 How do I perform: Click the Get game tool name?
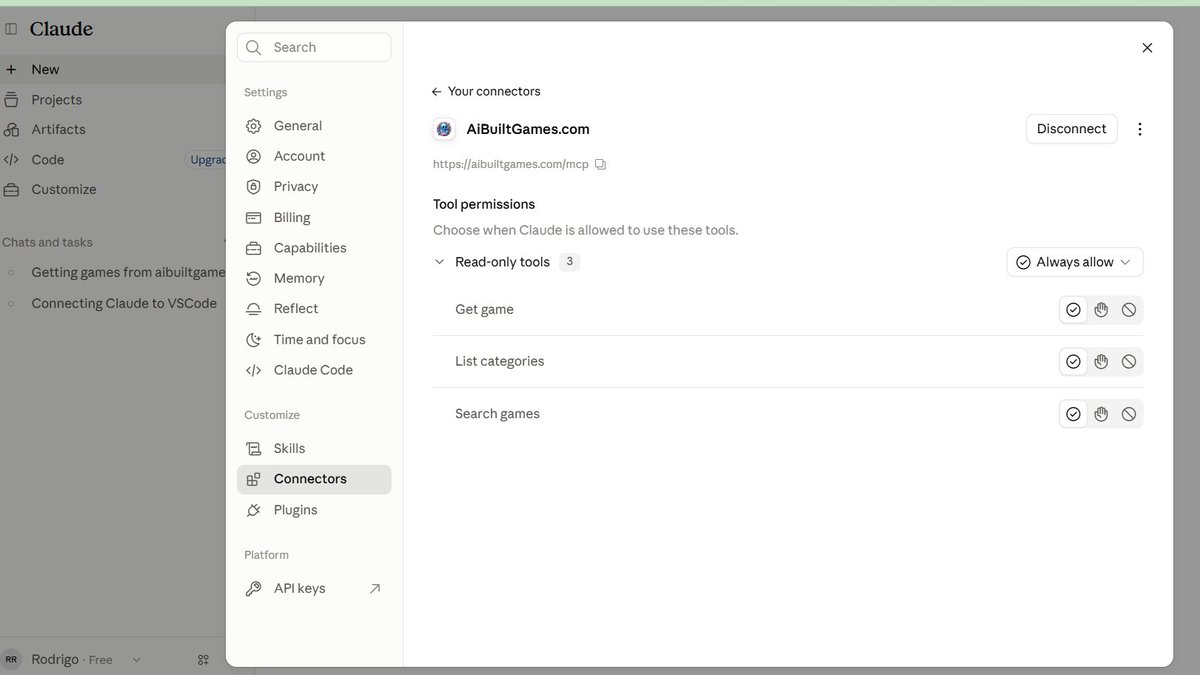(484, 310)
